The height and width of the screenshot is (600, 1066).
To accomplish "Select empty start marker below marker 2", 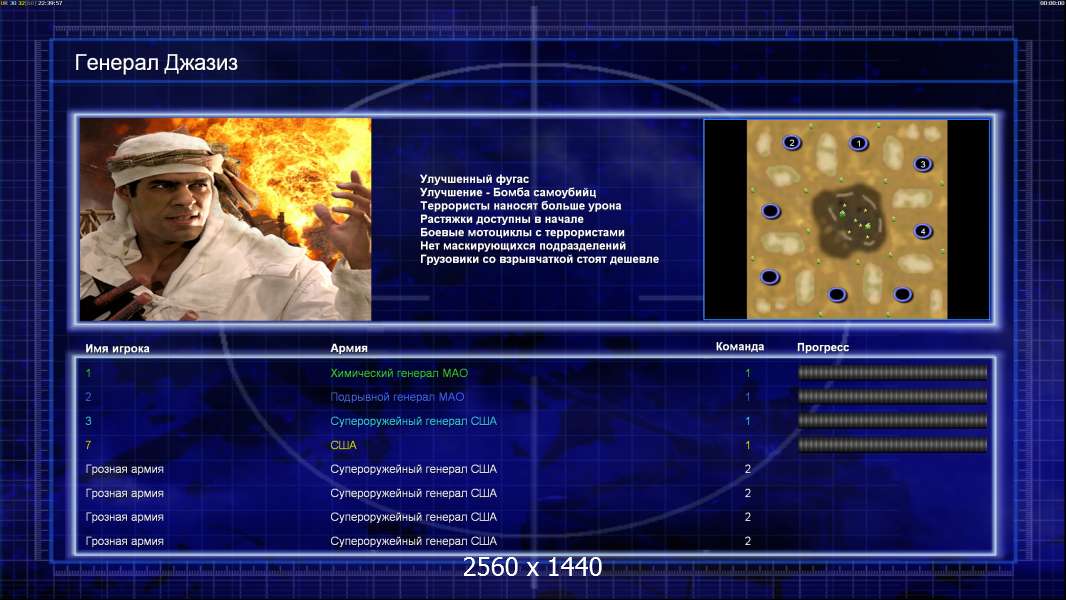I will point(771,211).
